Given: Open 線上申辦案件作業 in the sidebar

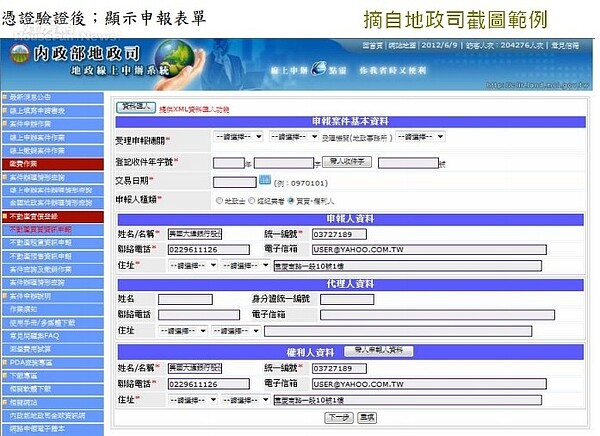Looking at the screenshot, I should click(x=52, y=137).
